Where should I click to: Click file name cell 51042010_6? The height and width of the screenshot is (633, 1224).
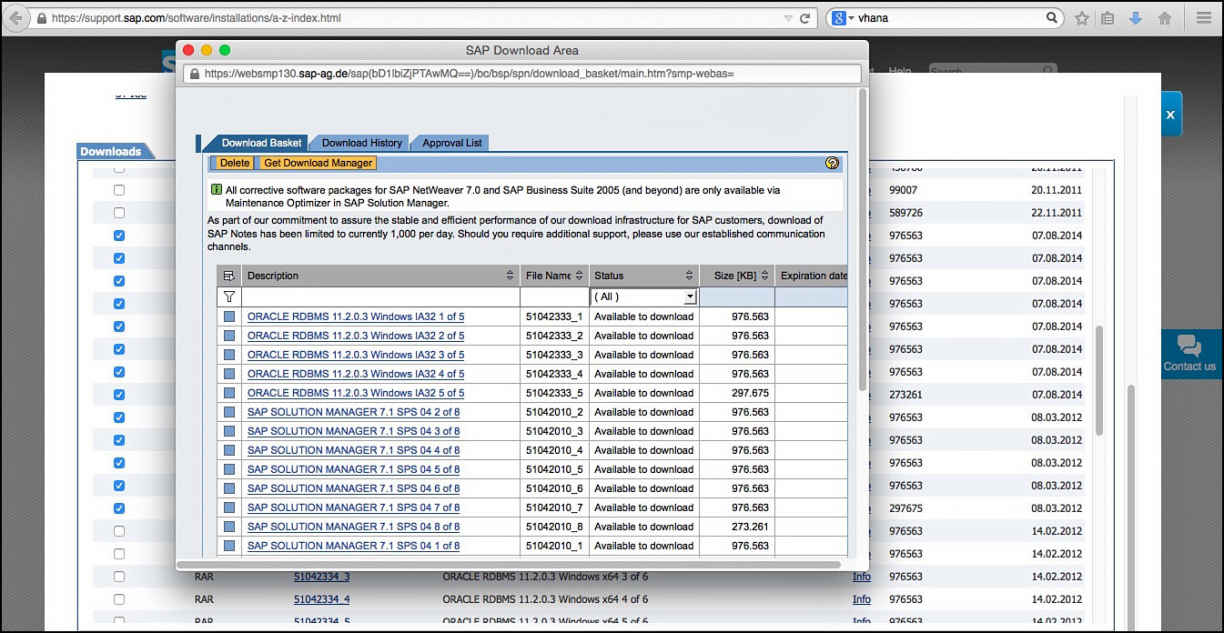(555, 489)
